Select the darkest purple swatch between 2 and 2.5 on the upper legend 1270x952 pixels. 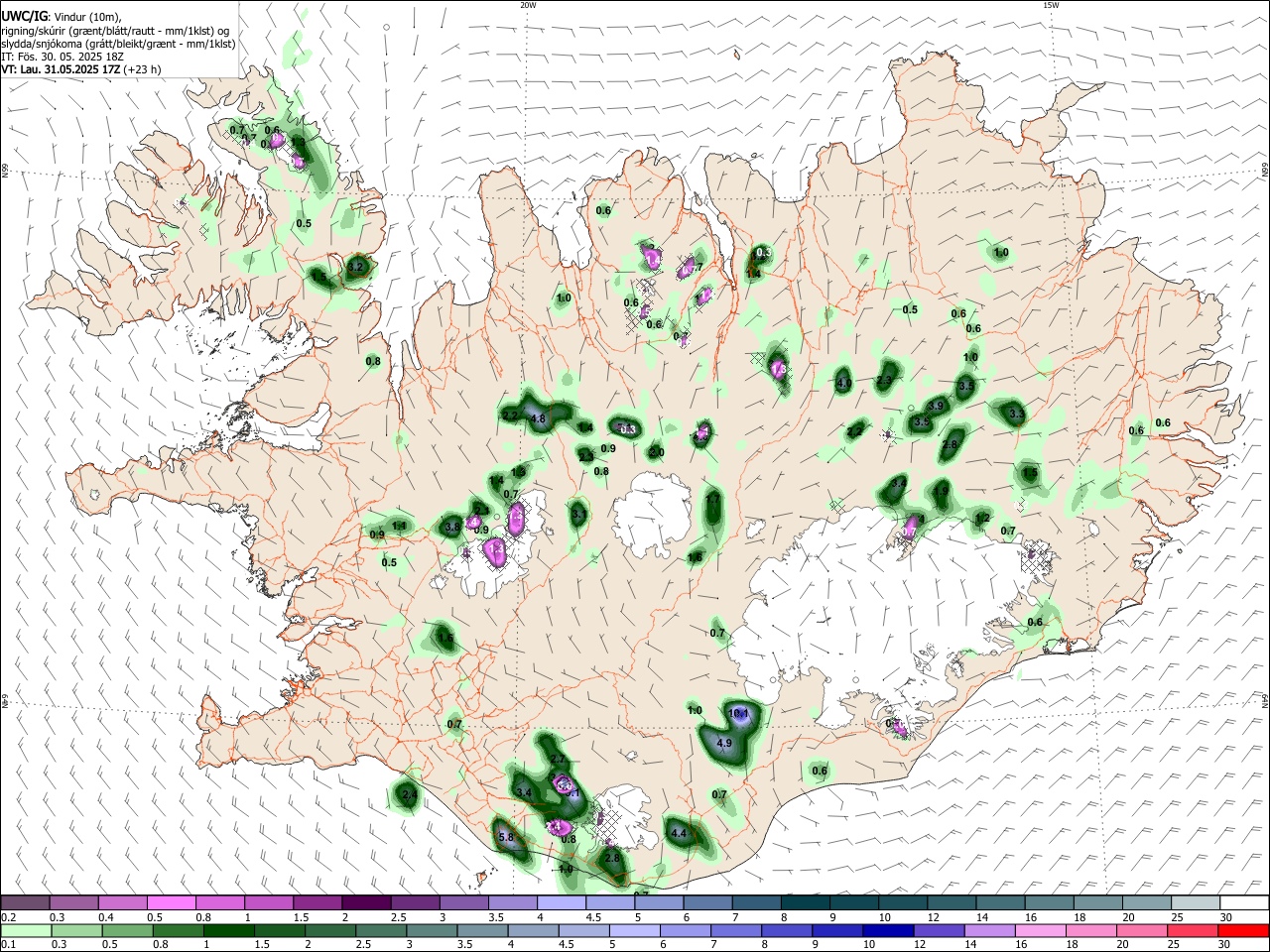coord(365,903)
